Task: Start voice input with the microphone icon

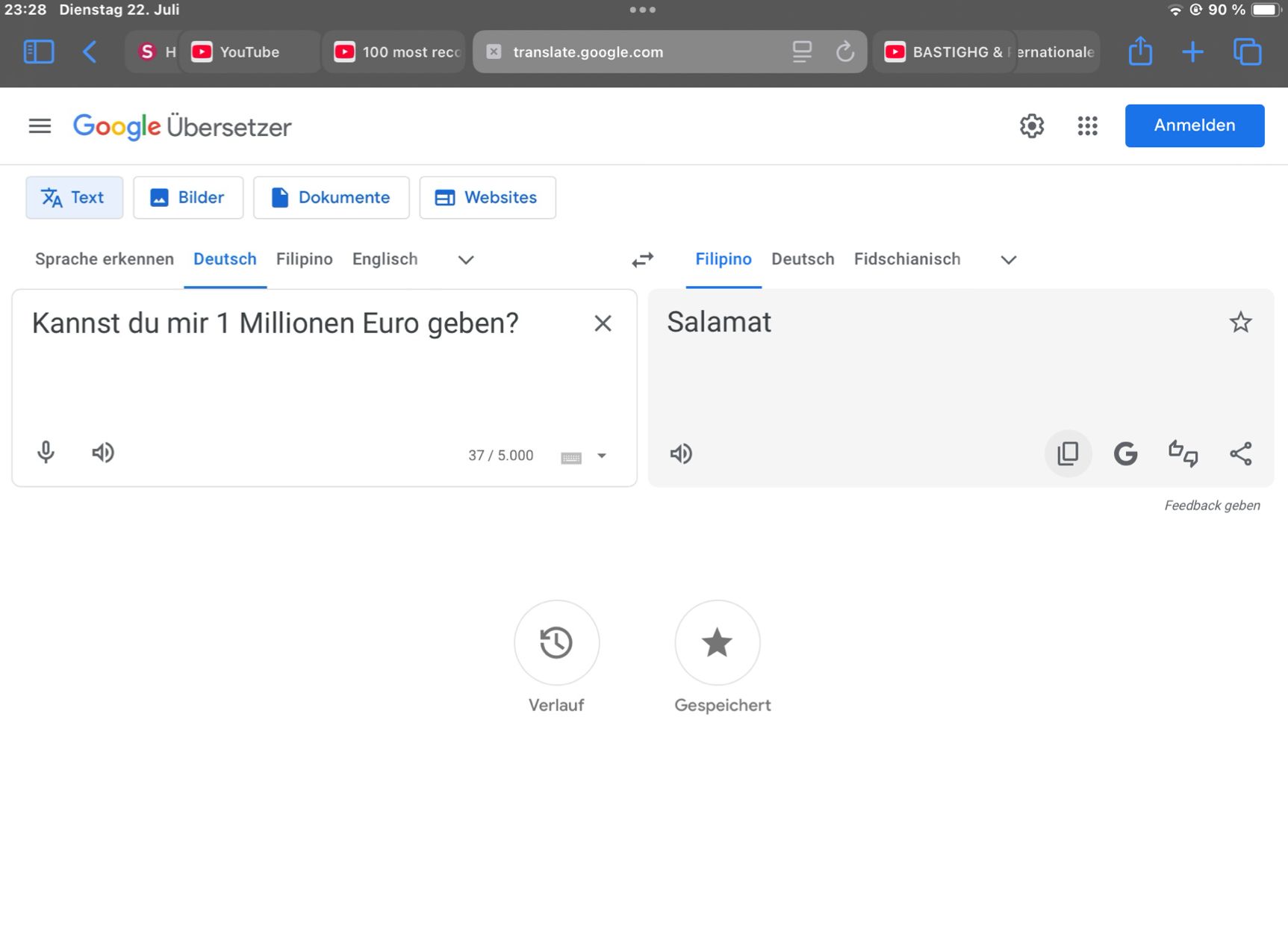Action: 46,453
